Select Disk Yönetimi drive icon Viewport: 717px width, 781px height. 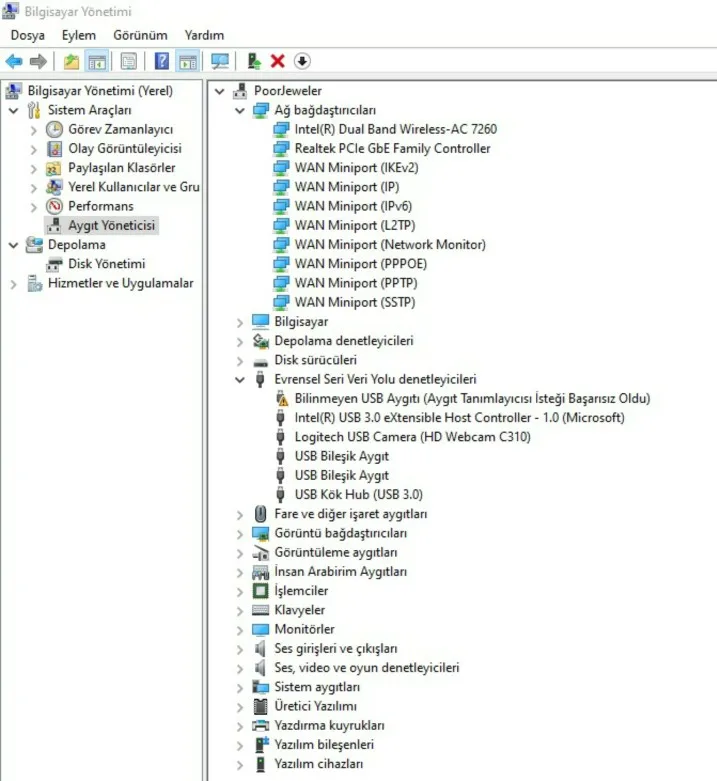pyautogui.click(x=54, y=264)
